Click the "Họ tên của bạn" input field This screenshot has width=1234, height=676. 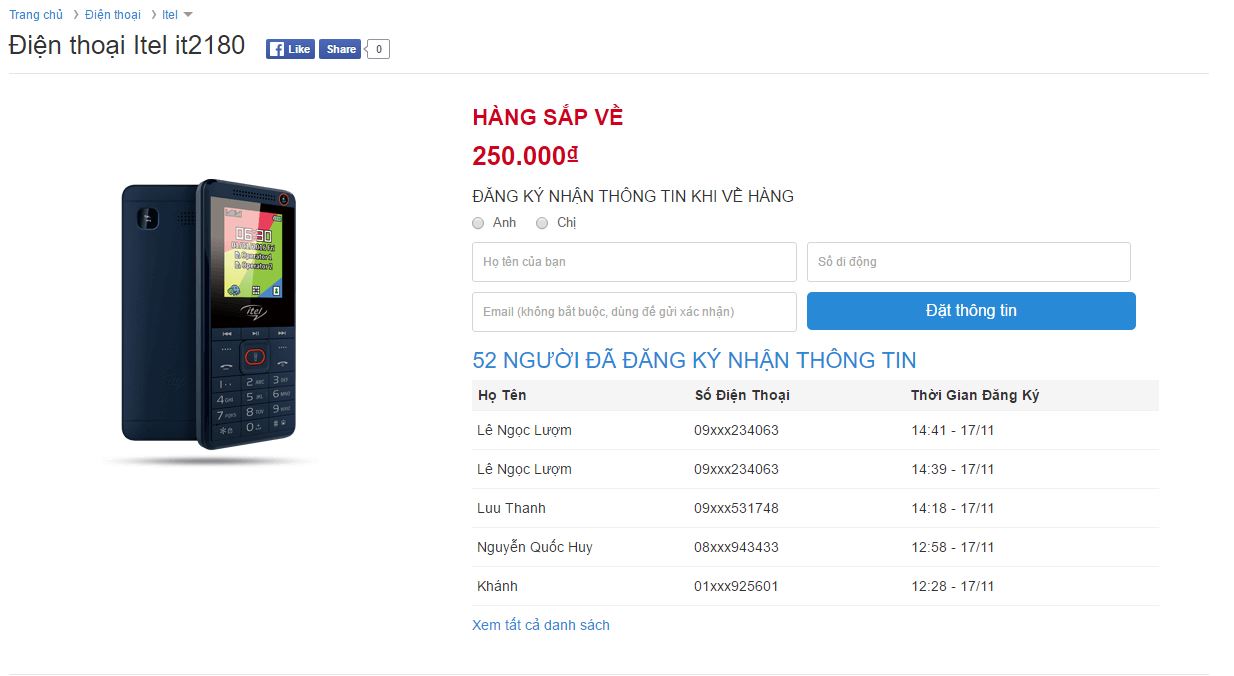(x=633, y=262)
